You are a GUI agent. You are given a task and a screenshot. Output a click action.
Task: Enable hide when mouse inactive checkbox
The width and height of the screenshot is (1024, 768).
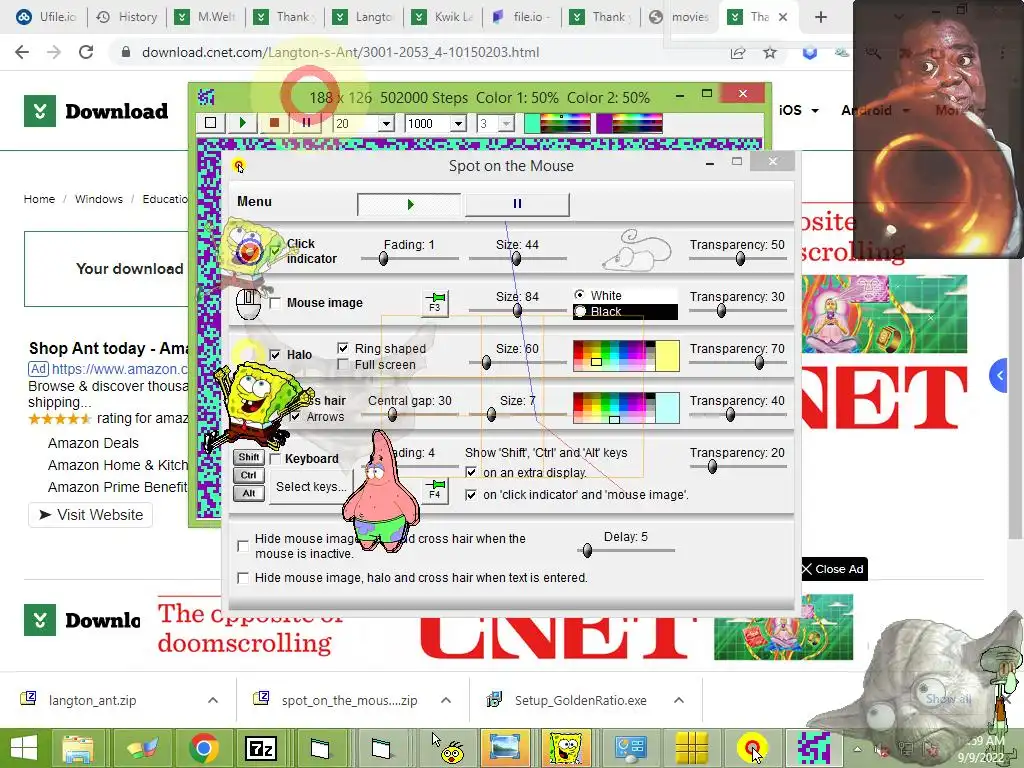[243, 546]
